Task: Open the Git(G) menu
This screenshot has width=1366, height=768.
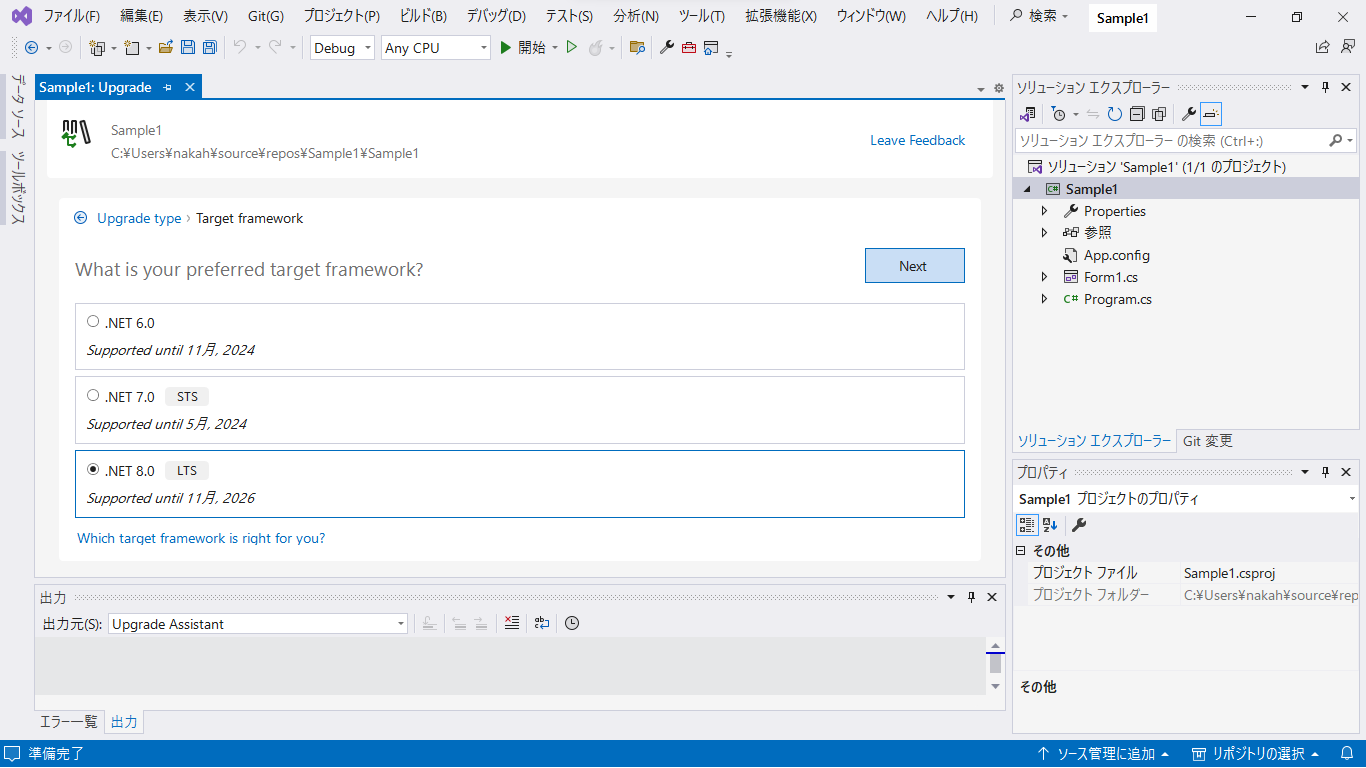Action: tap(265, 16)
